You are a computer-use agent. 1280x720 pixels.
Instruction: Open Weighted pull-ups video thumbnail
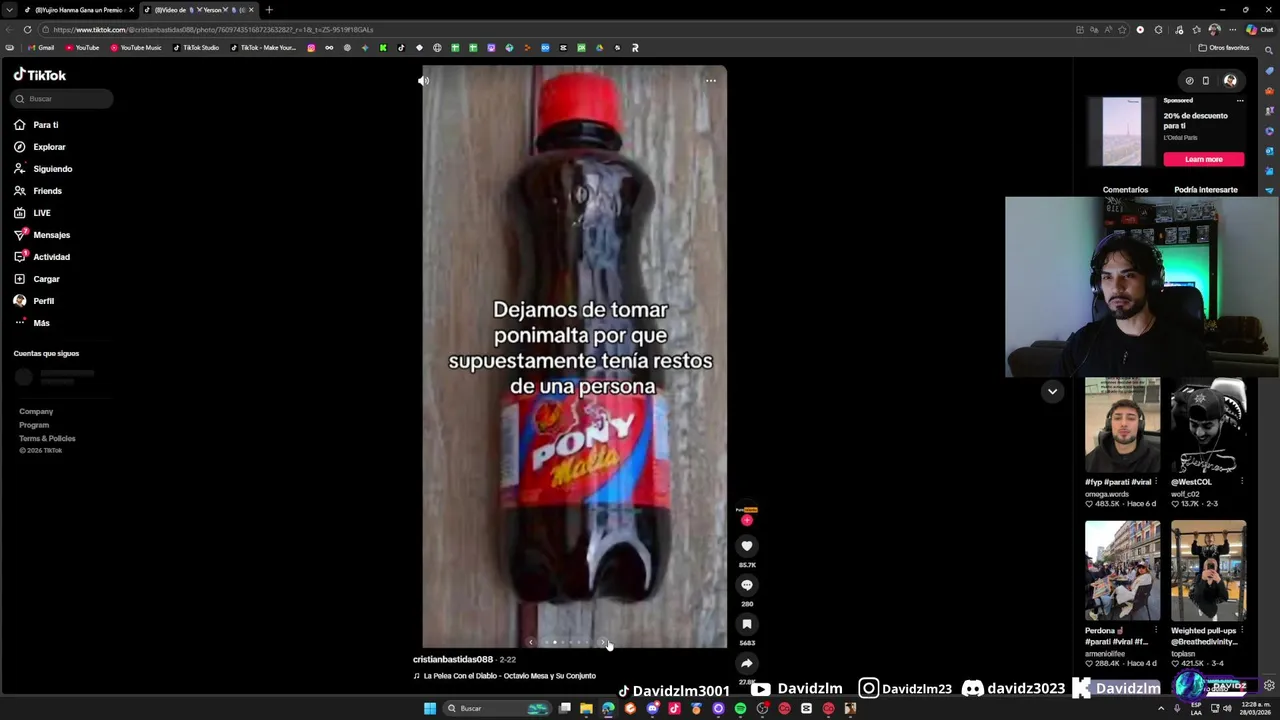tap(1209, 571)
